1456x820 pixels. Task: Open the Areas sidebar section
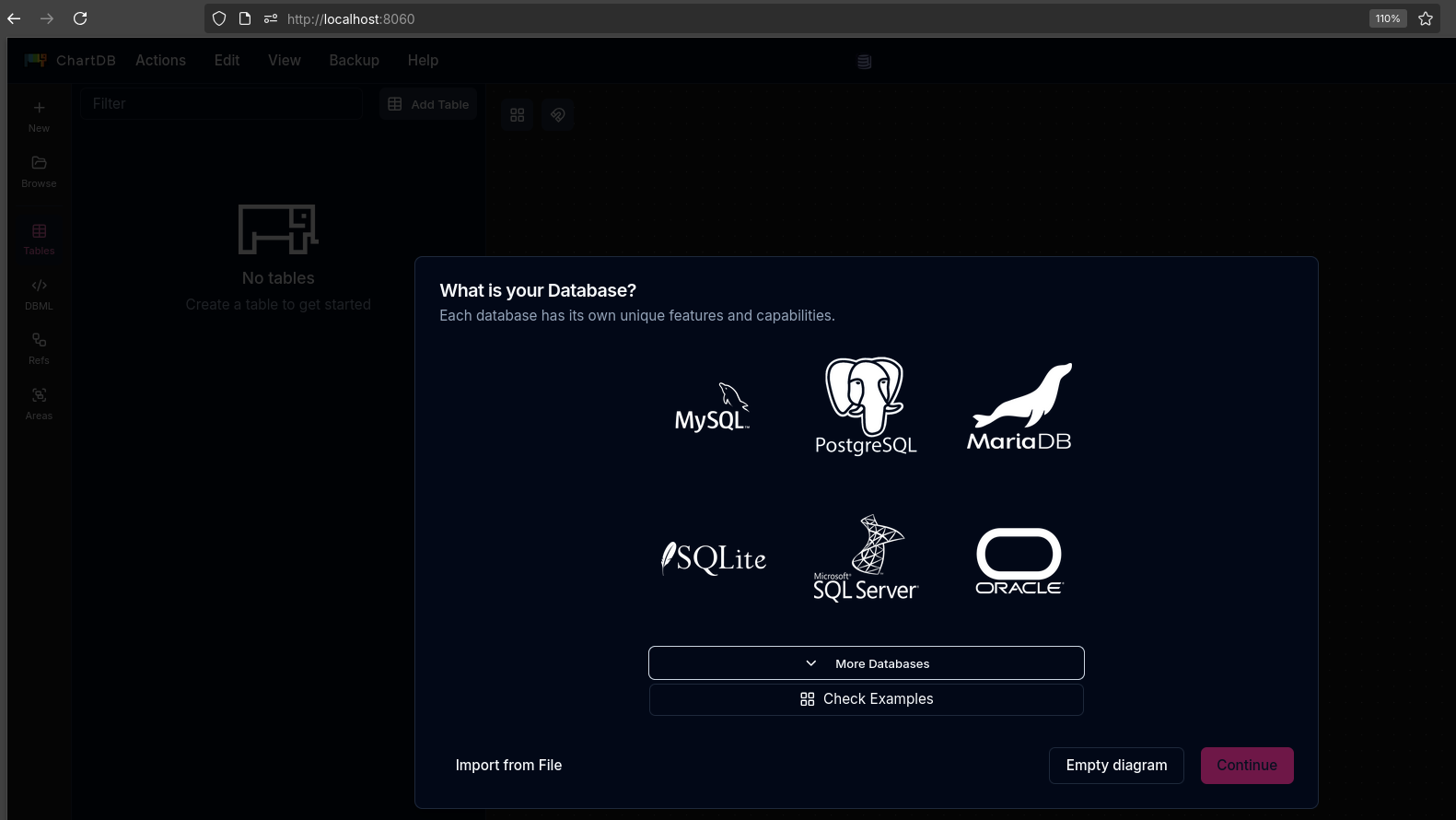click(x=39, y=404)
